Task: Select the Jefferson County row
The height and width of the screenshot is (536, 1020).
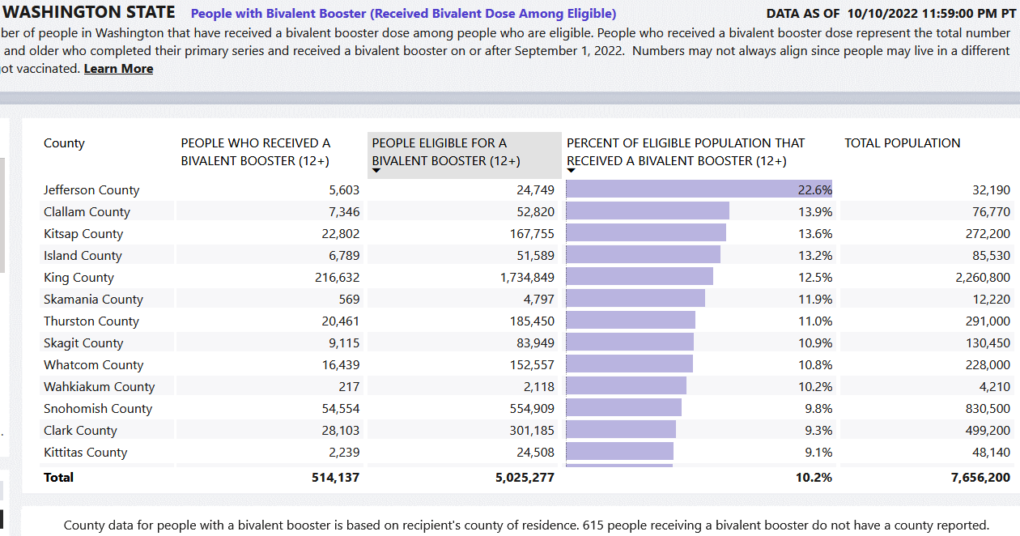Action: [x=91, y=190]
